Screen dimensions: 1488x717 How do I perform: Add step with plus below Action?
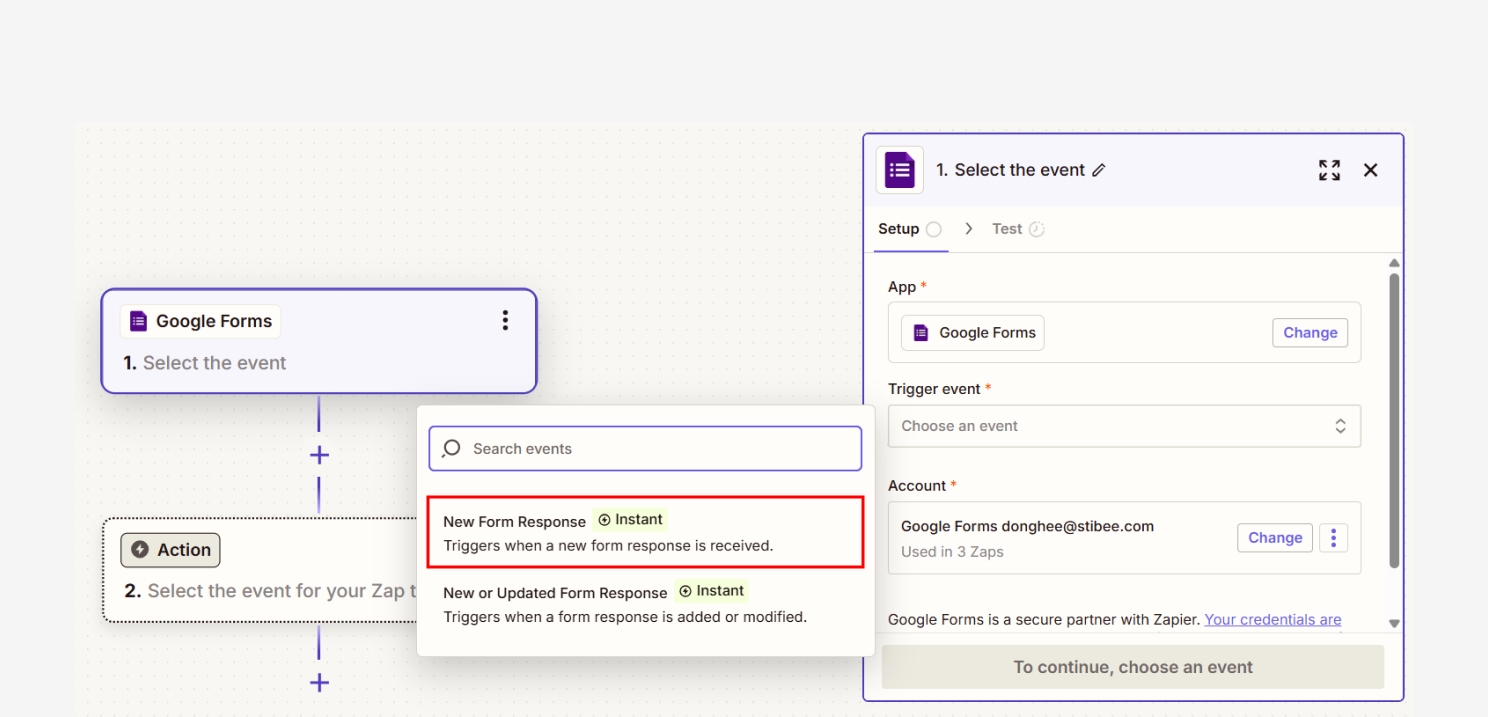[x=319, y=683]
